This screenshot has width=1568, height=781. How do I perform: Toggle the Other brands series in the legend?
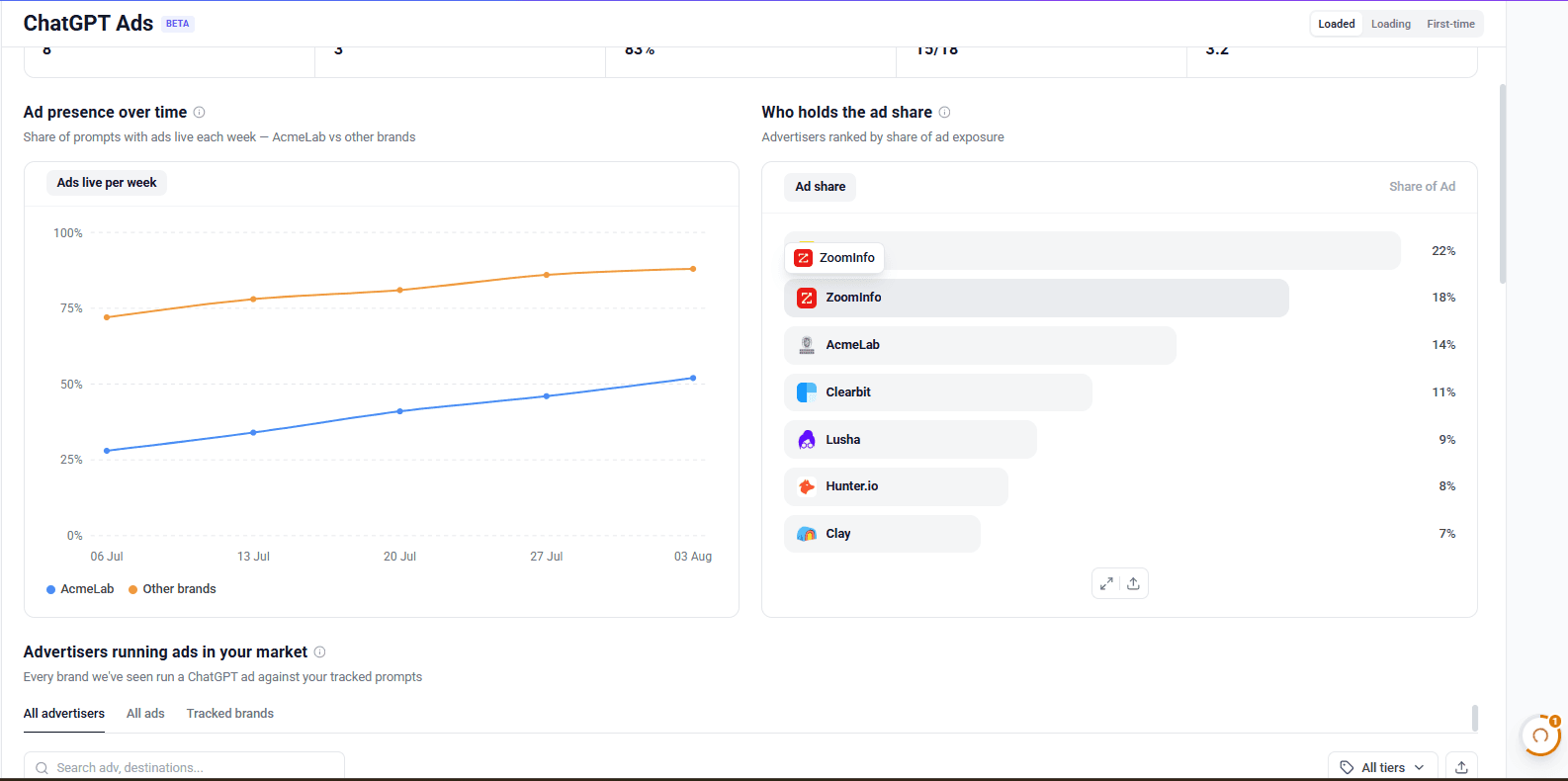click(x=172, y=589)
